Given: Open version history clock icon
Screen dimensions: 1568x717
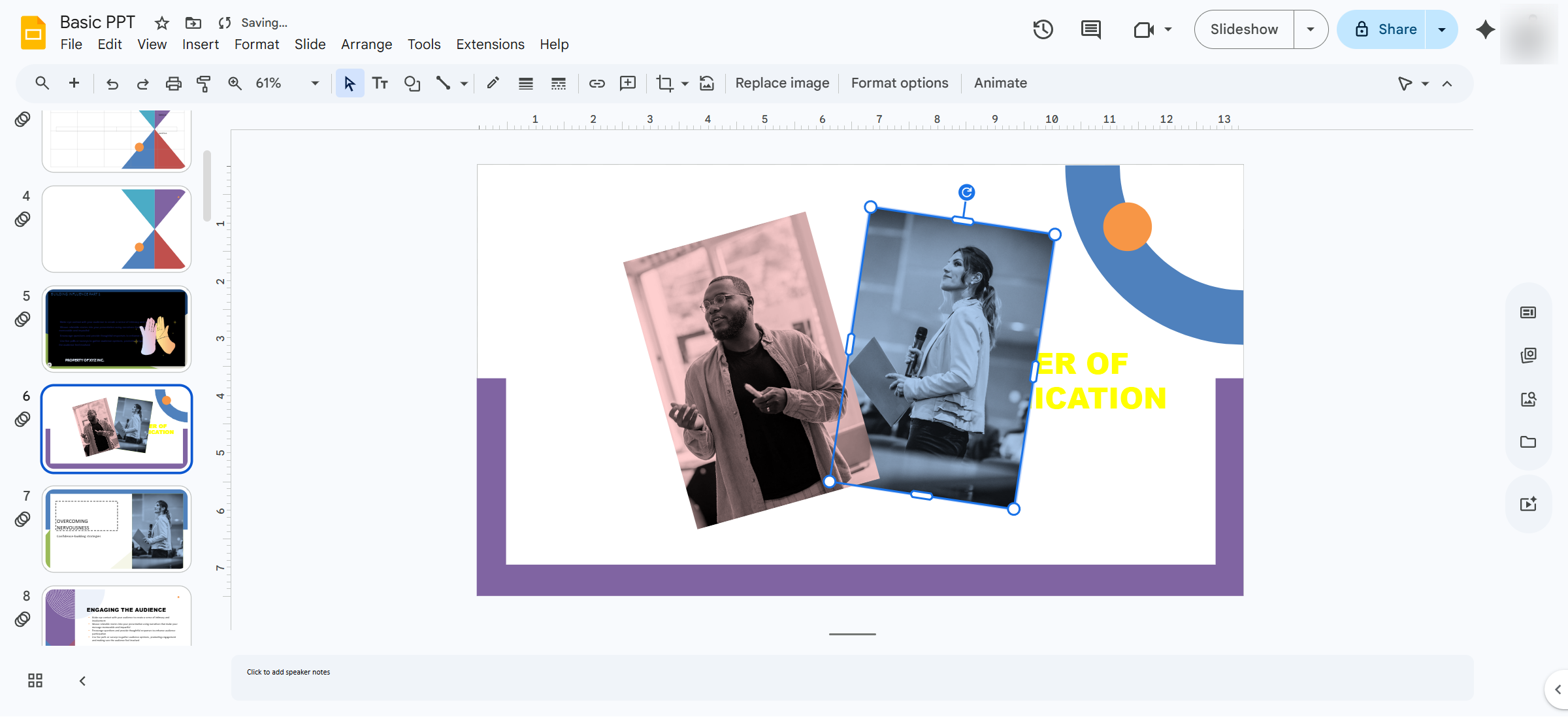Looking at the screenshot, I should pos(1043,29).
